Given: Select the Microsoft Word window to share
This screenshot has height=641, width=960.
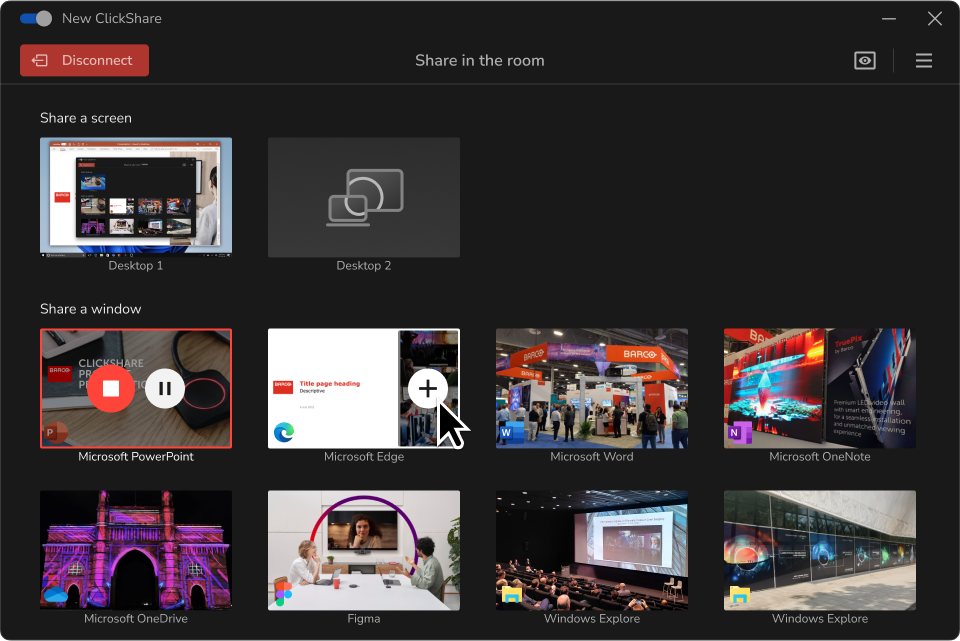Looking at the screenshot, I should click(x=591, y=388).
